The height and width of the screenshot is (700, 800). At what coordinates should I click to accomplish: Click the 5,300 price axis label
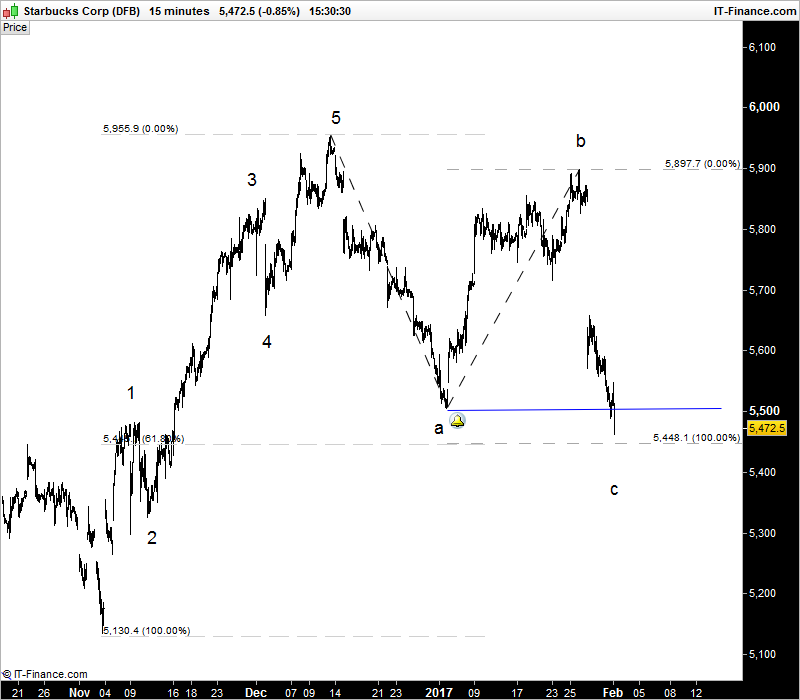[x=762, y=533]
